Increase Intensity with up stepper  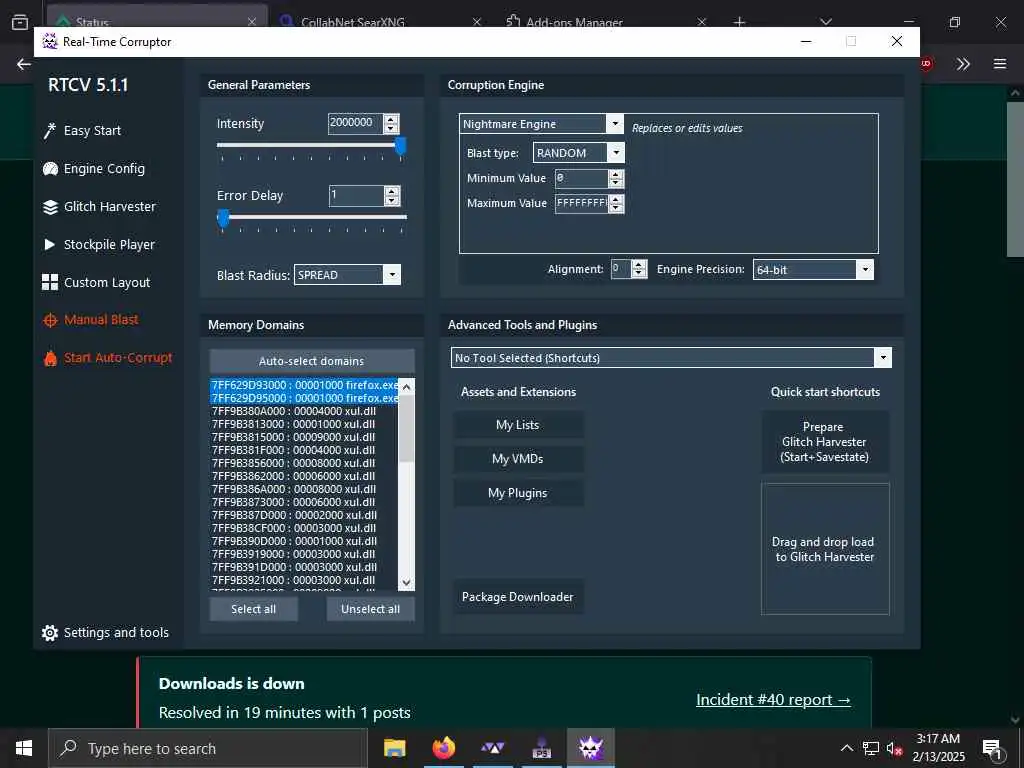391,119
